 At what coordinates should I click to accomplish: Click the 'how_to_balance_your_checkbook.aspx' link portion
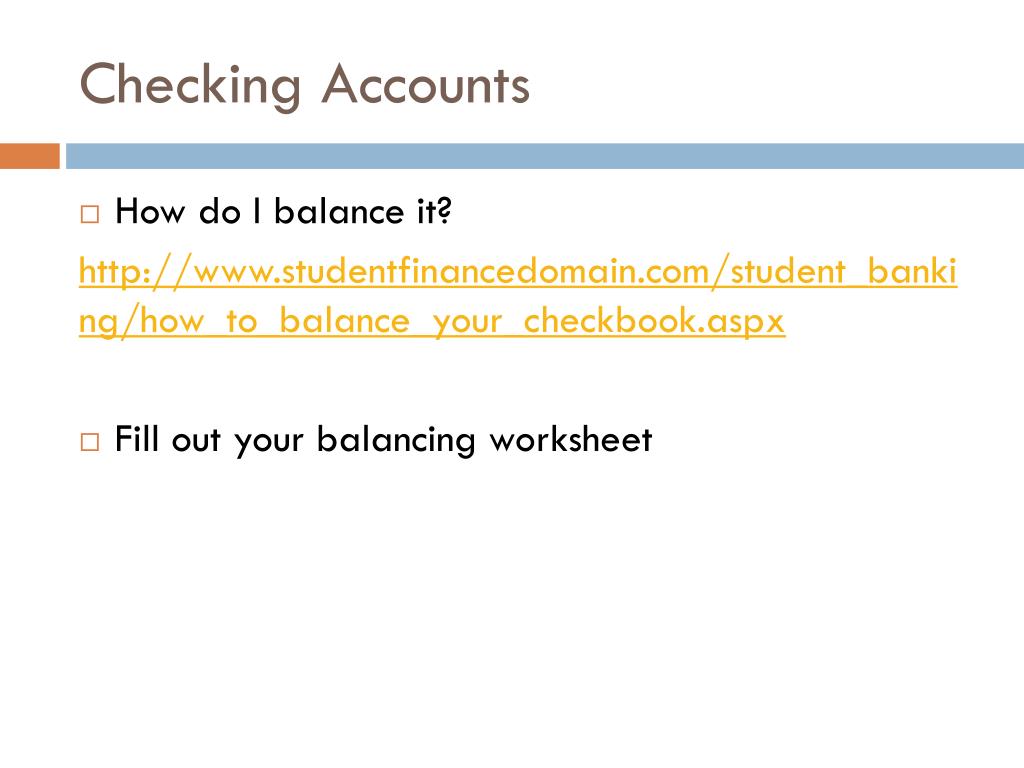pos(462,321)
